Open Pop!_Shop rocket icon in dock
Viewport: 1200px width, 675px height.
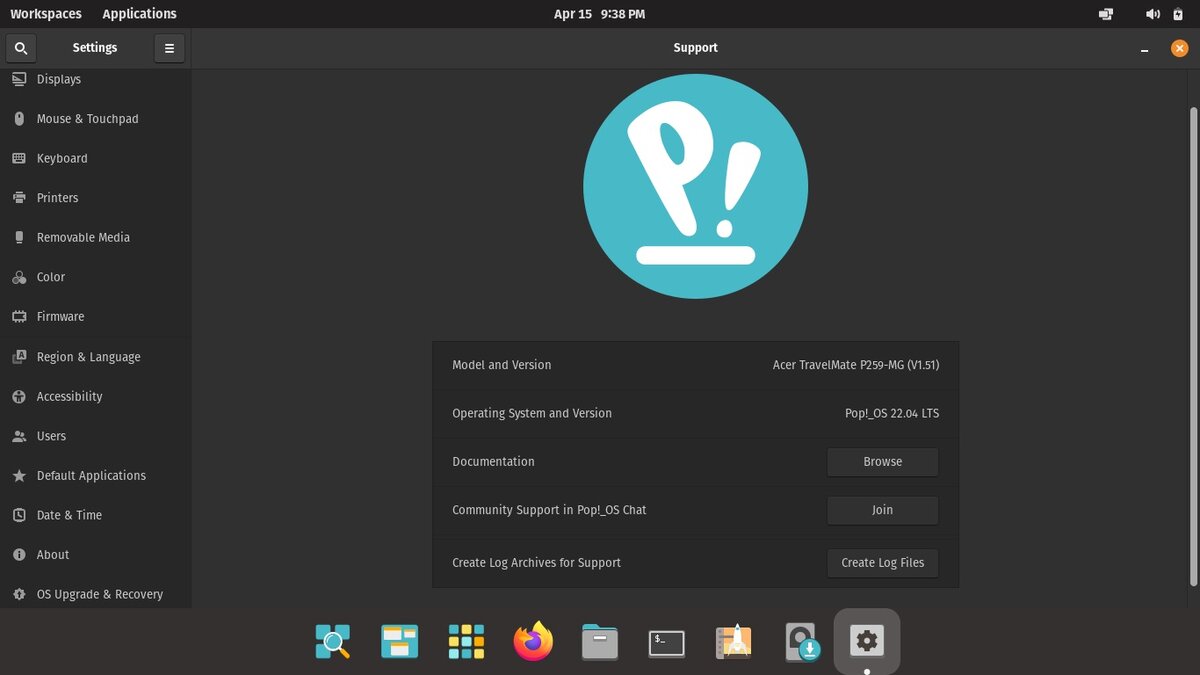tap(734, 641)
